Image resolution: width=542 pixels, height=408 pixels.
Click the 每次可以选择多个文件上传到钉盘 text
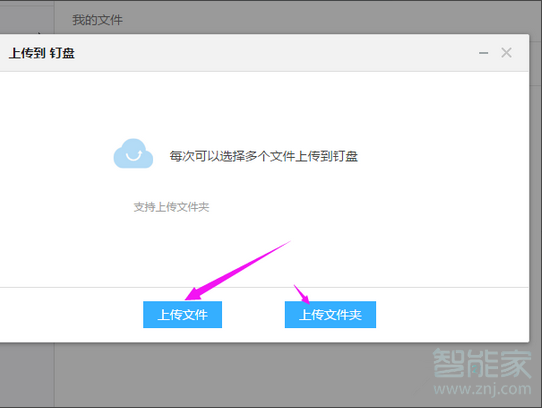point(263,156)
